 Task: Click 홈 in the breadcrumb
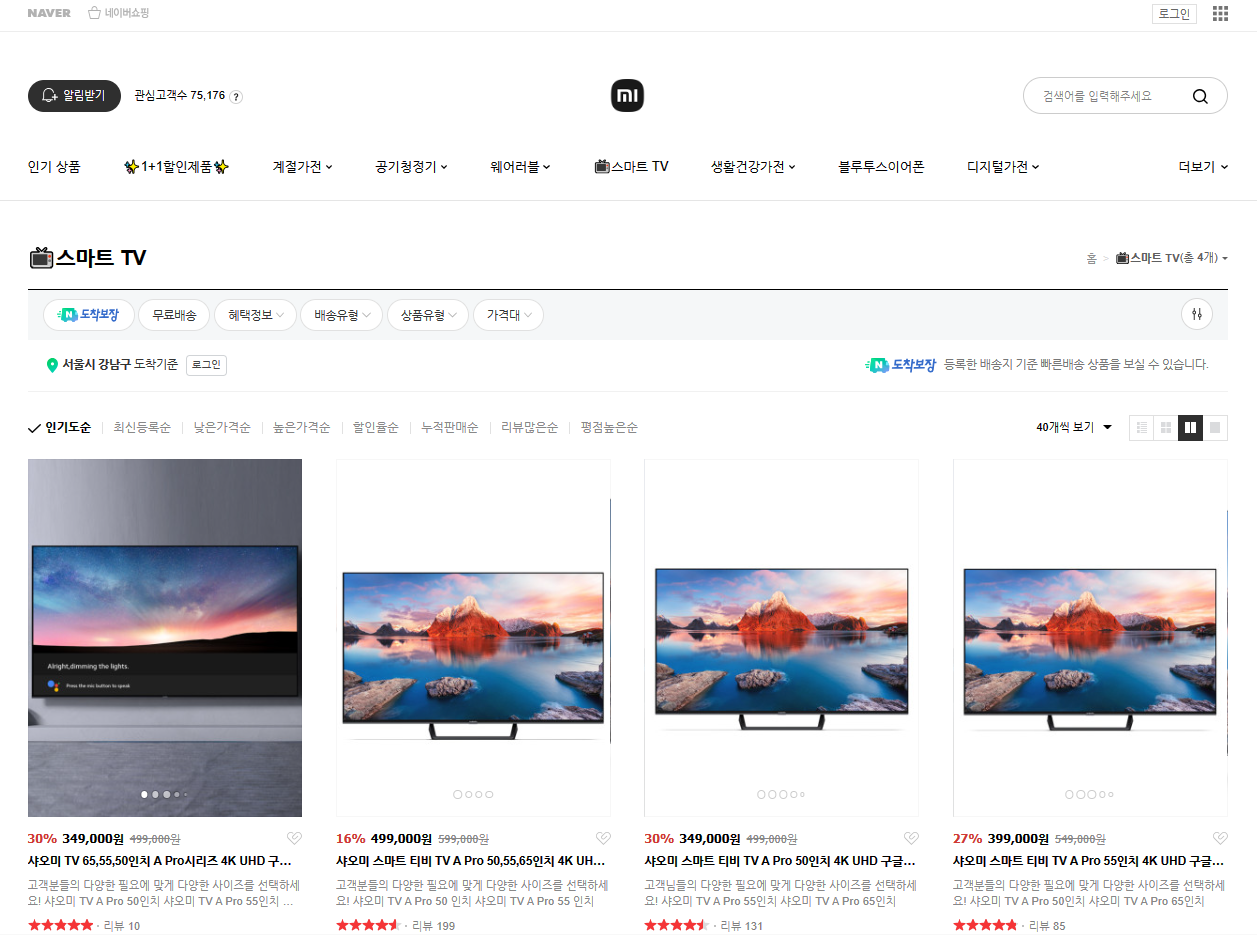coord(1091,258)
